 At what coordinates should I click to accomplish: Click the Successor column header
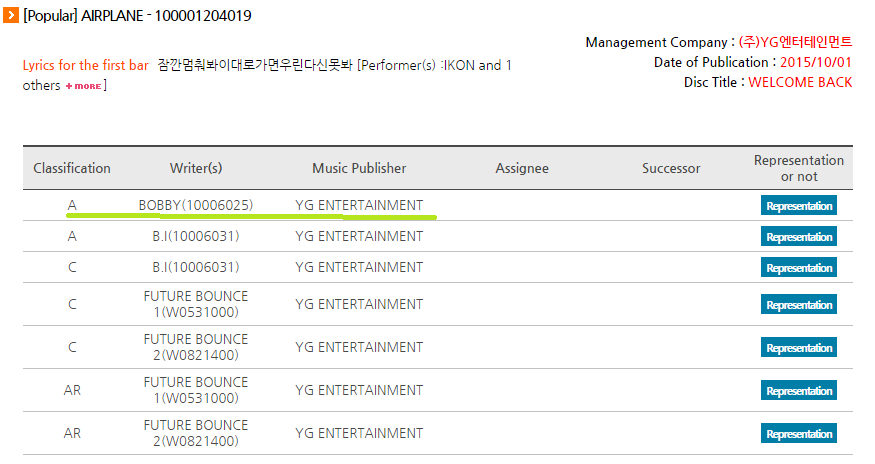click(x=671, y=168)
